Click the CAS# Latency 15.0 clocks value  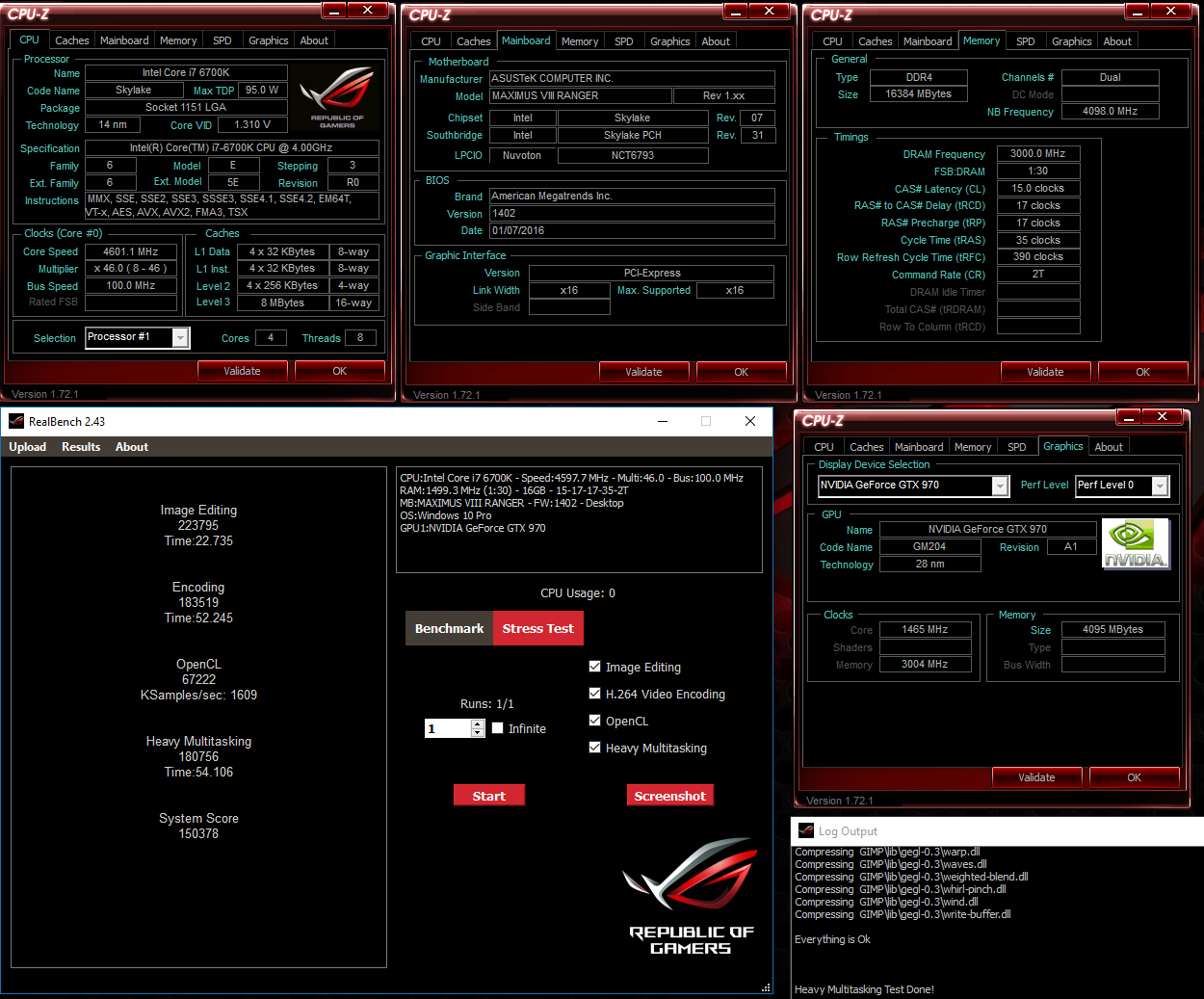pyautogui.click(x=1038, y=188)
